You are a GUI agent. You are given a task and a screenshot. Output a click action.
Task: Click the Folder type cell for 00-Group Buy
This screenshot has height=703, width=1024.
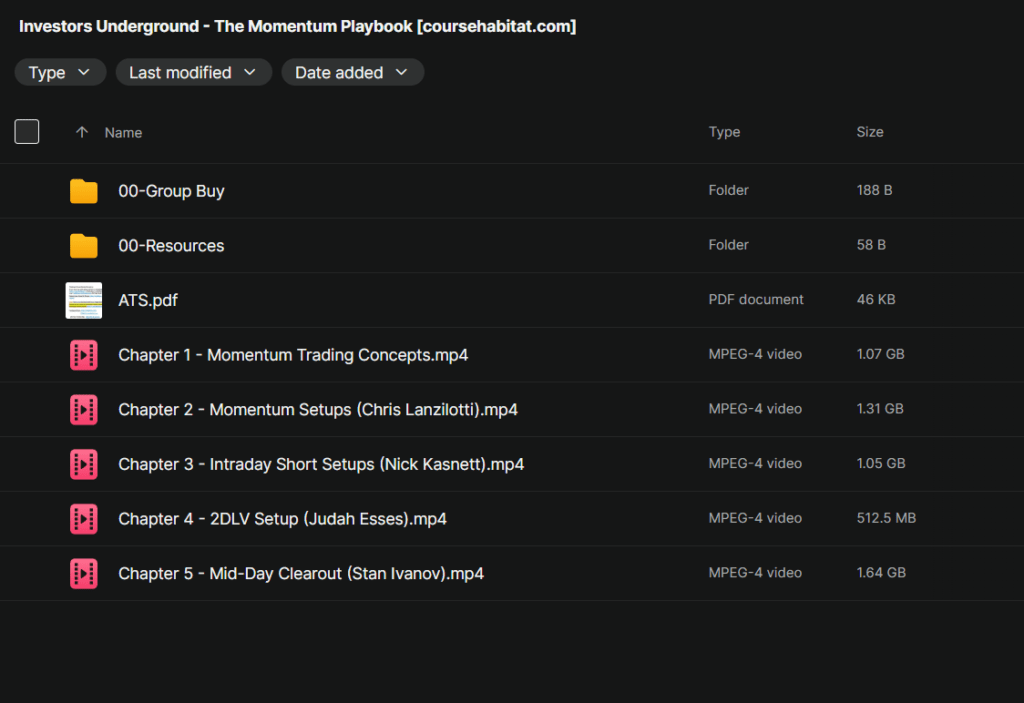coord(729,190)
